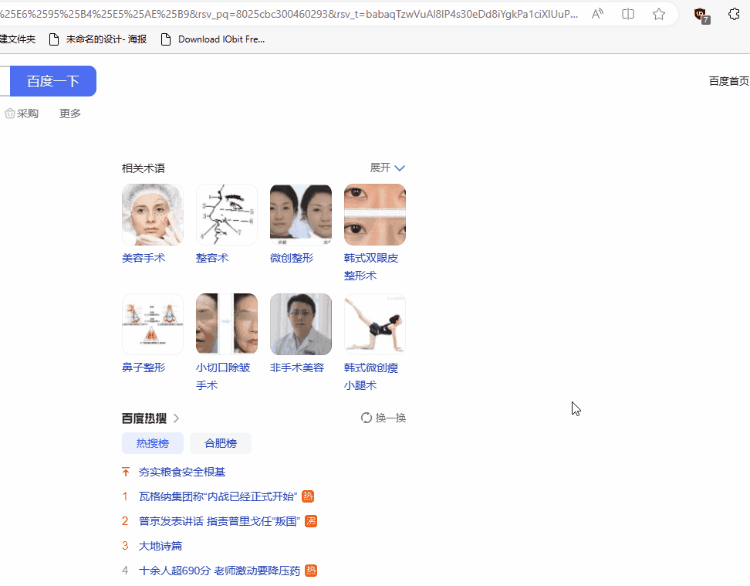Image resolution: width=750 pixels, height=586 pixels.
Task: Select the 热搜榜 tab
Action: point(153,443)
